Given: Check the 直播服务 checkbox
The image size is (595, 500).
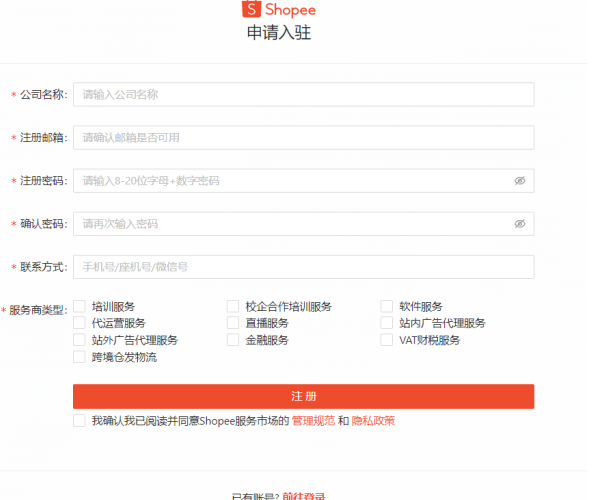Looking at the screenshot, I should click(x=233, y=323).
